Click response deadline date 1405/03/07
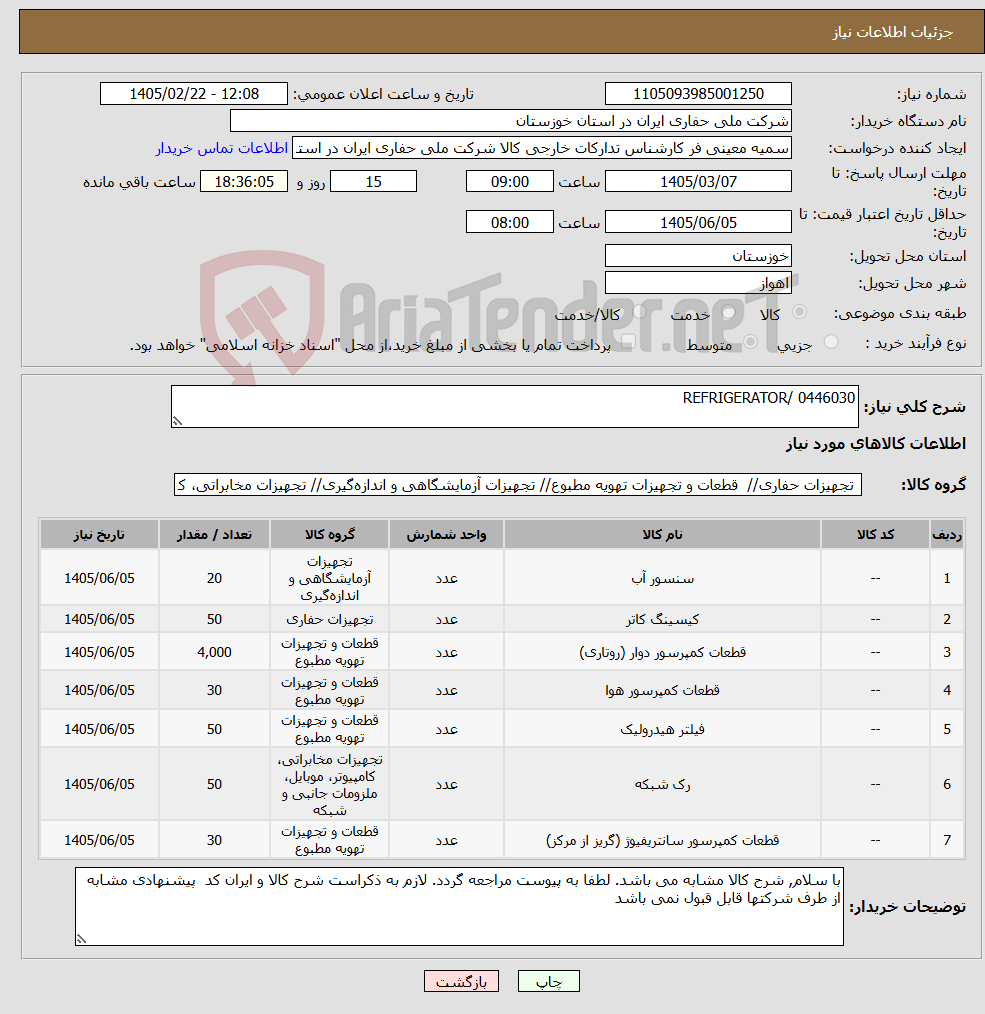Viewport: 985px width, 1014px height. click(x=698, y=182)
